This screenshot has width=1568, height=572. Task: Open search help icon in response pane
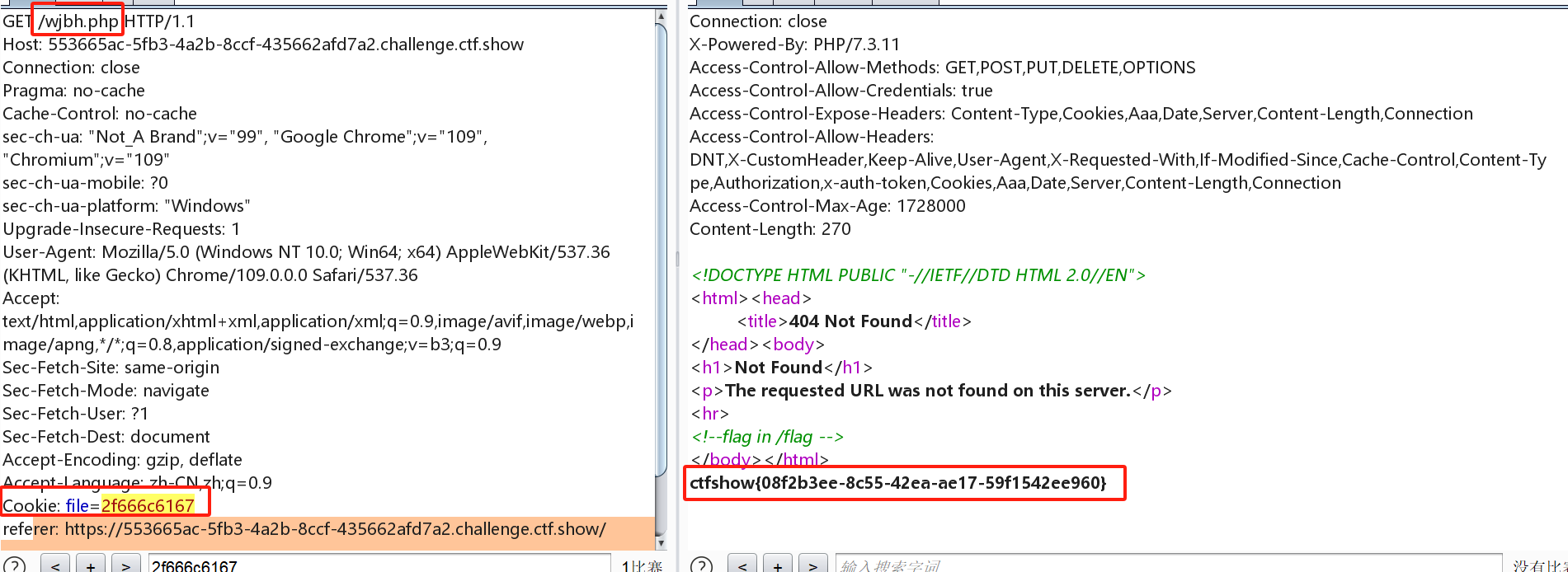pos(701,565)
